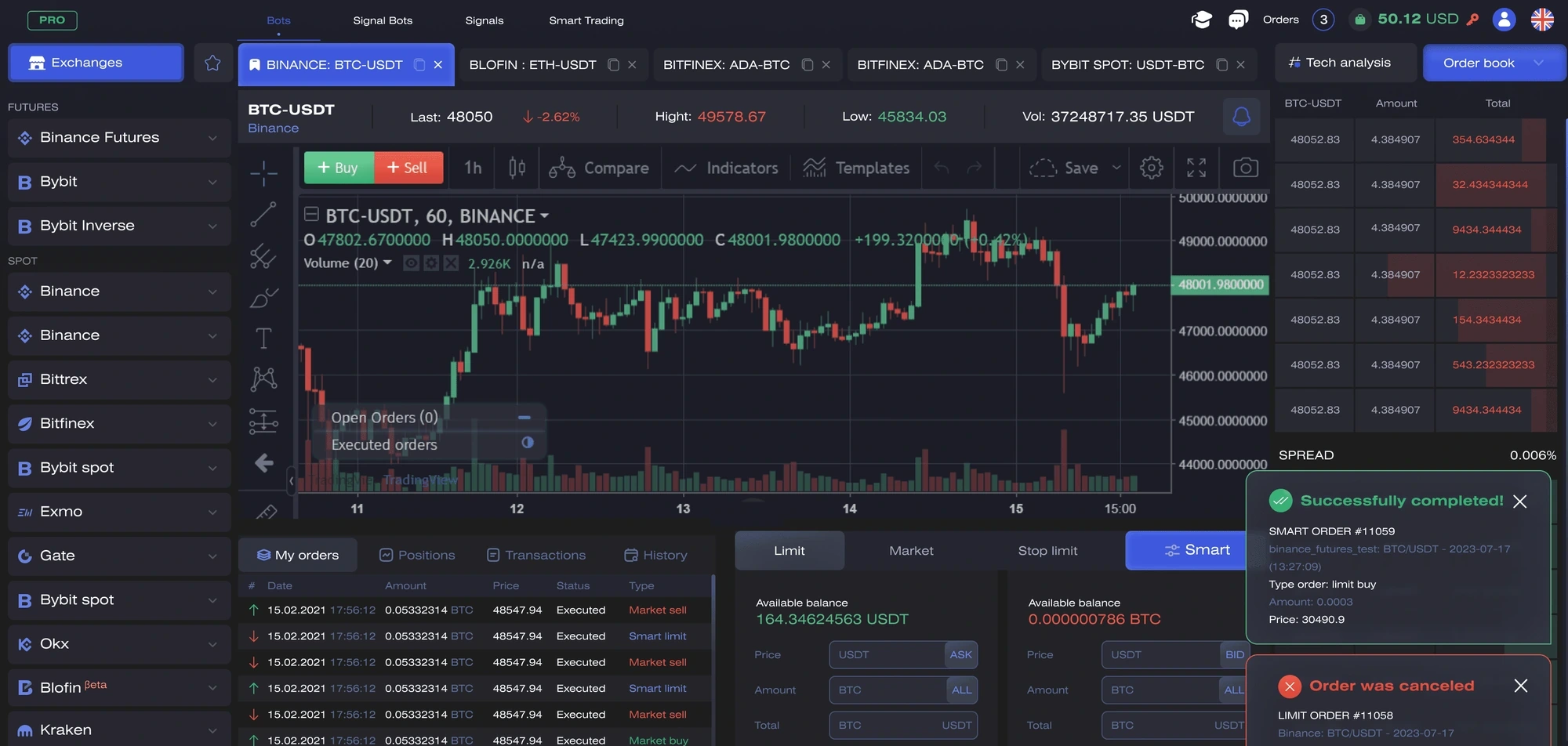Select the trend line drawing tool
This screenshot has height=746, width=1568.
(x=263, y=214)
